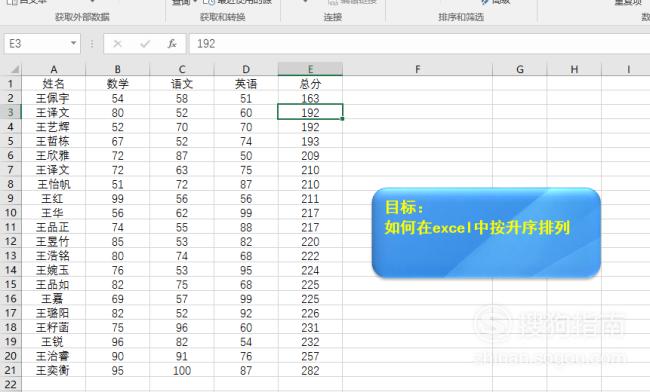
Task: Select 王译文 in row 3
Action: (53, 112)
